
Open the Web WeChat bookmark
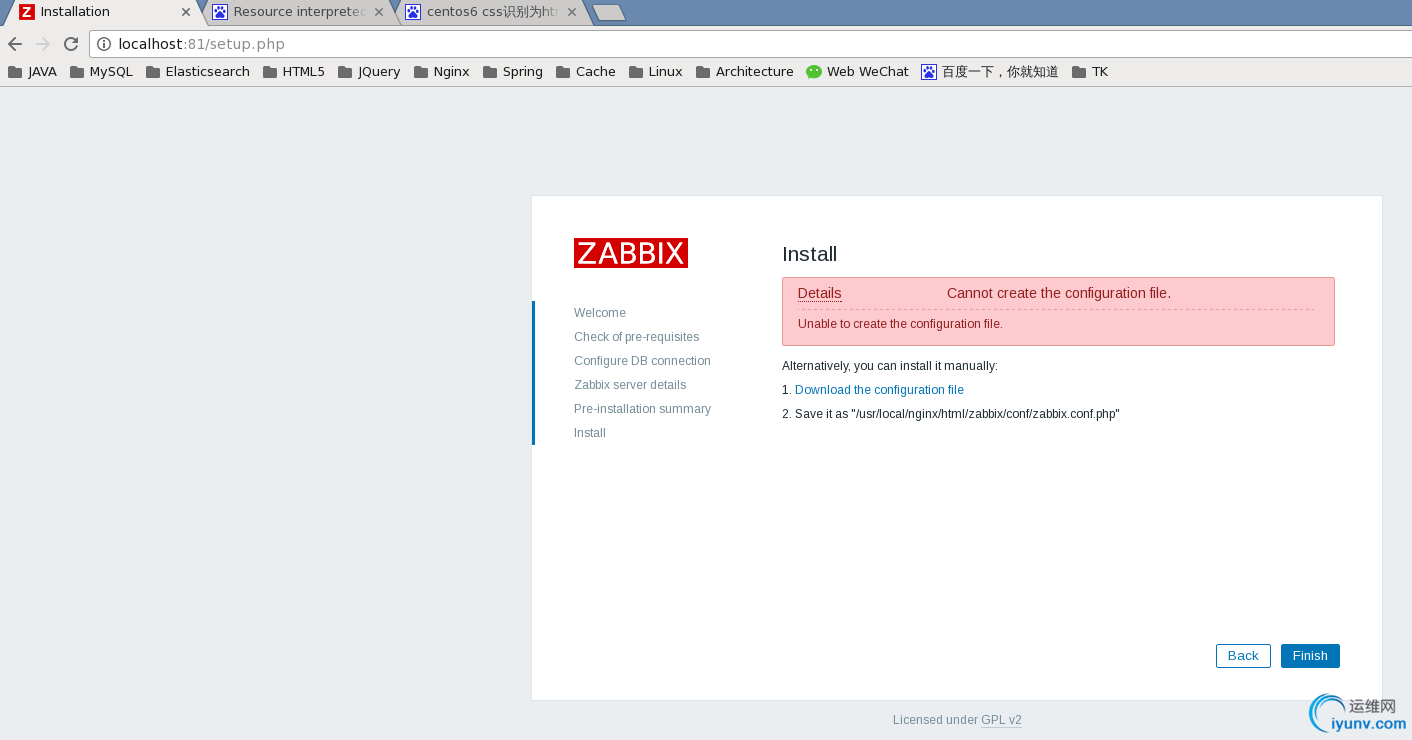[x=858, y=72]
